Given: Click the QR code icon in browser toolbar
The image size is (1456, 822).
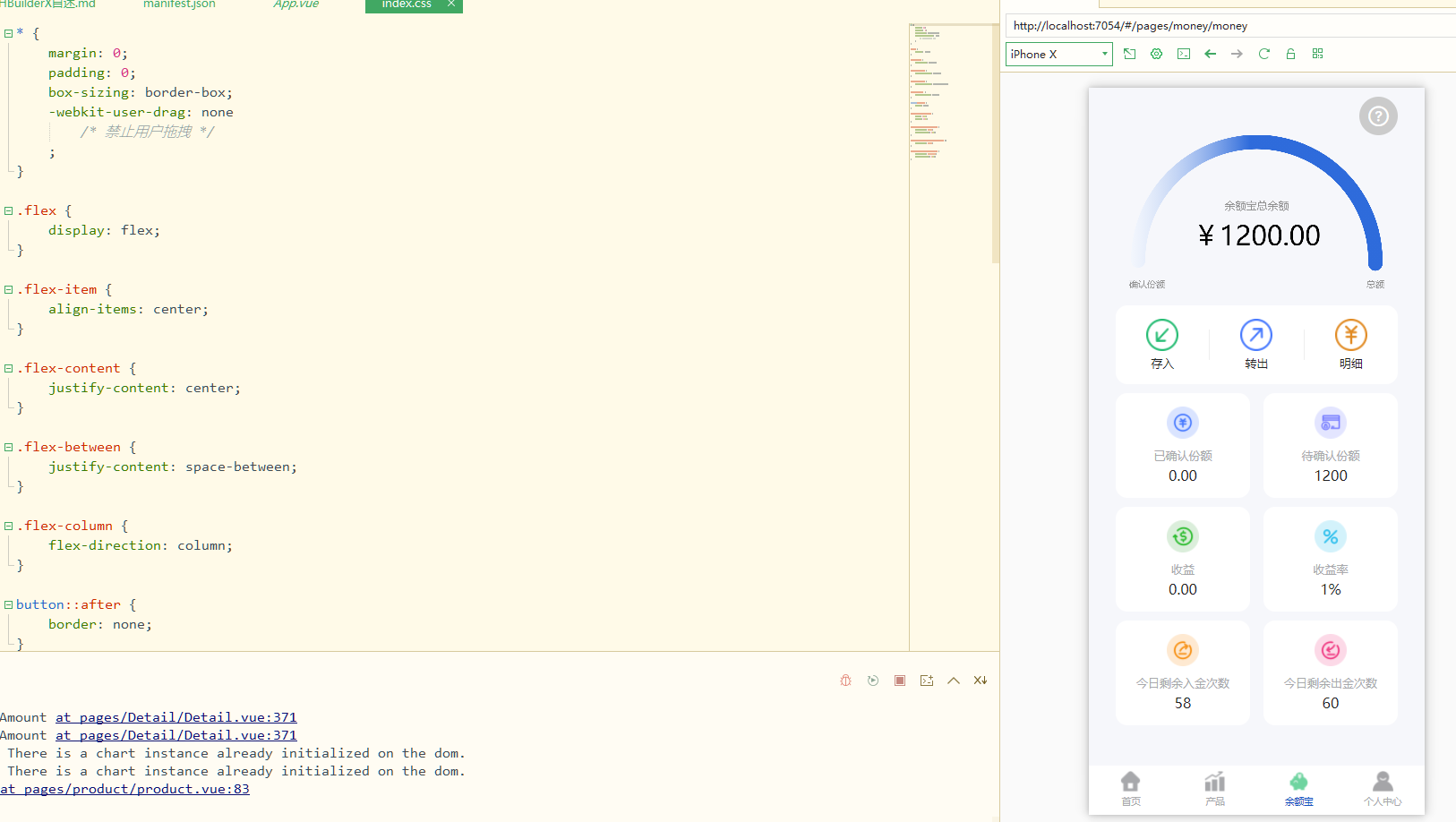Looking at the screenshot, I should pyautogui.click(x=1317, y=54).
